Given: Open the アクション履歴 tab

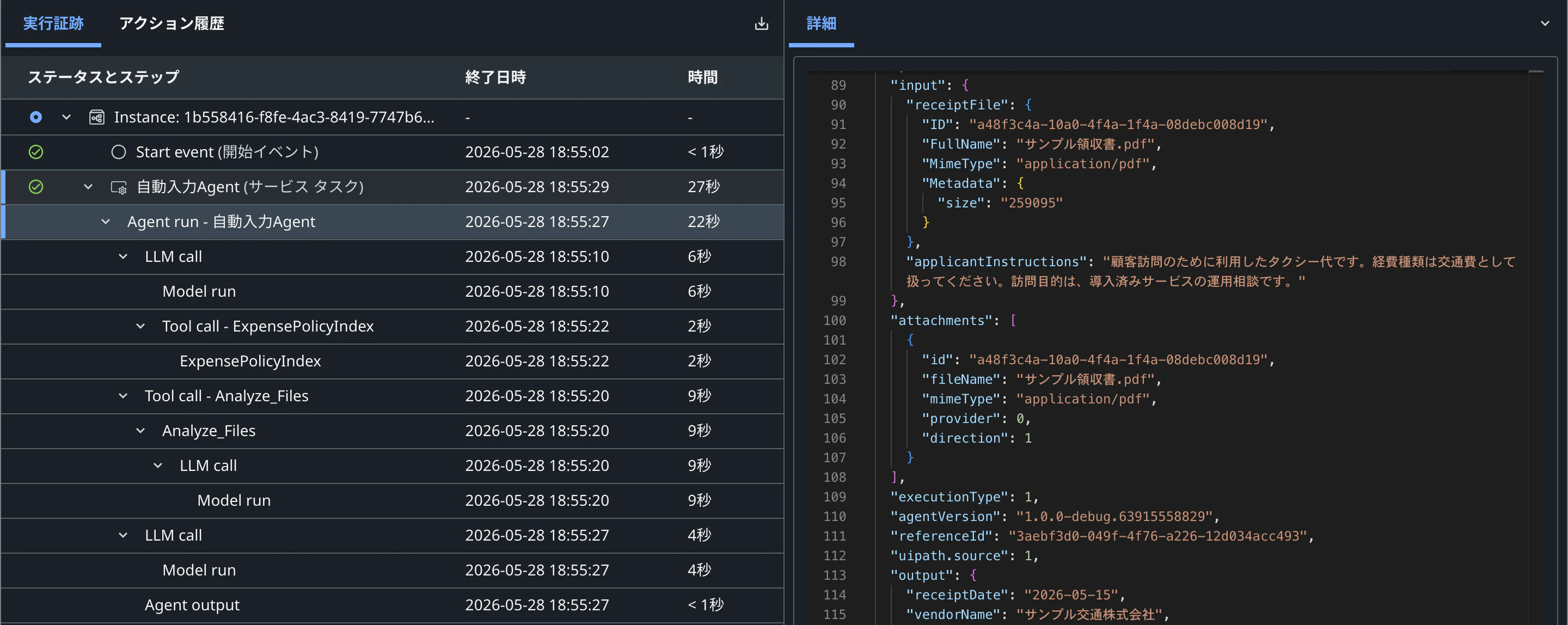Looking at the screenshot, I should click(x=171, y=24).
